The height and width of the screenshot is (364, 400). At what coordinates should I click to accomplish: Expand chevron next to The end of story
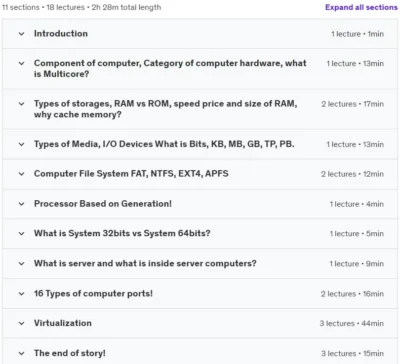pyautogui.click(x=21, y=353)
